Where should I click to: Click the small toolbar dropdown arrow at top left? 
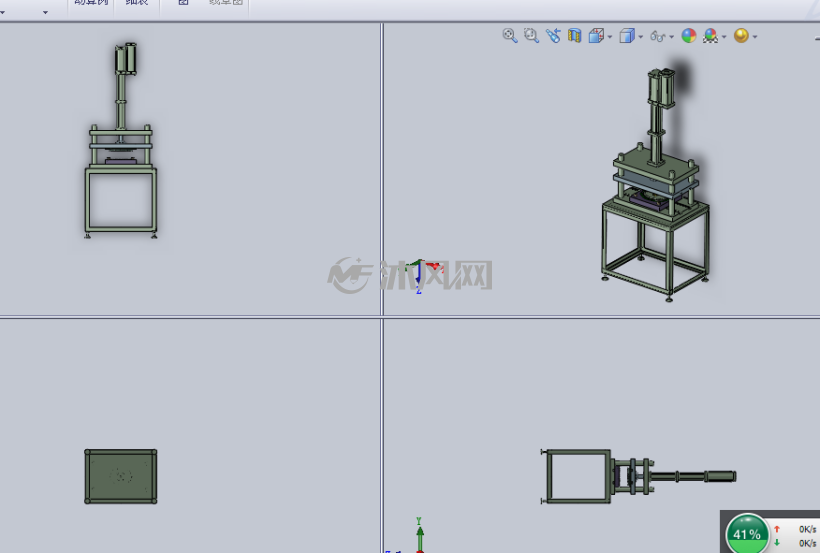click(45, 12)
